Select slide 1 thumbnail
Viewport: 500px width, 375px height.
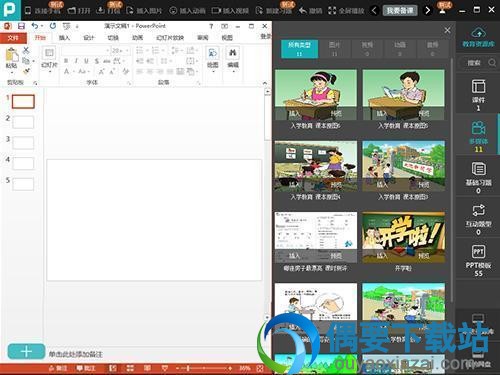pos(23,101)
